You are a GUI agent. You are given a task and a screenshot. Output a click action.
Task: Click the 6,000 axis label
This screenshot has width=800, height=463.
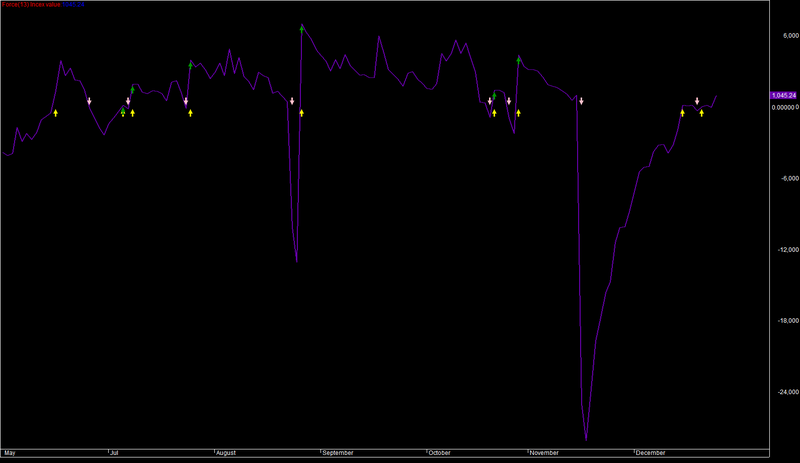791,36
